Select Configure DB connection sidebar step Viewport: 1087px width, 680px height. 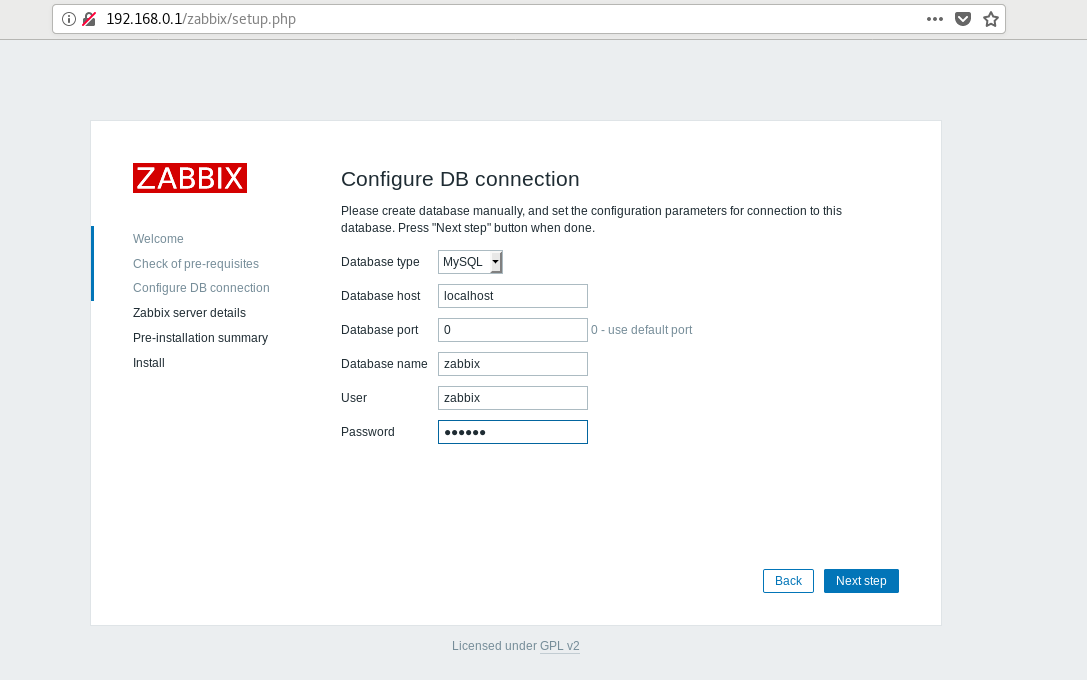tap(201, 288)
